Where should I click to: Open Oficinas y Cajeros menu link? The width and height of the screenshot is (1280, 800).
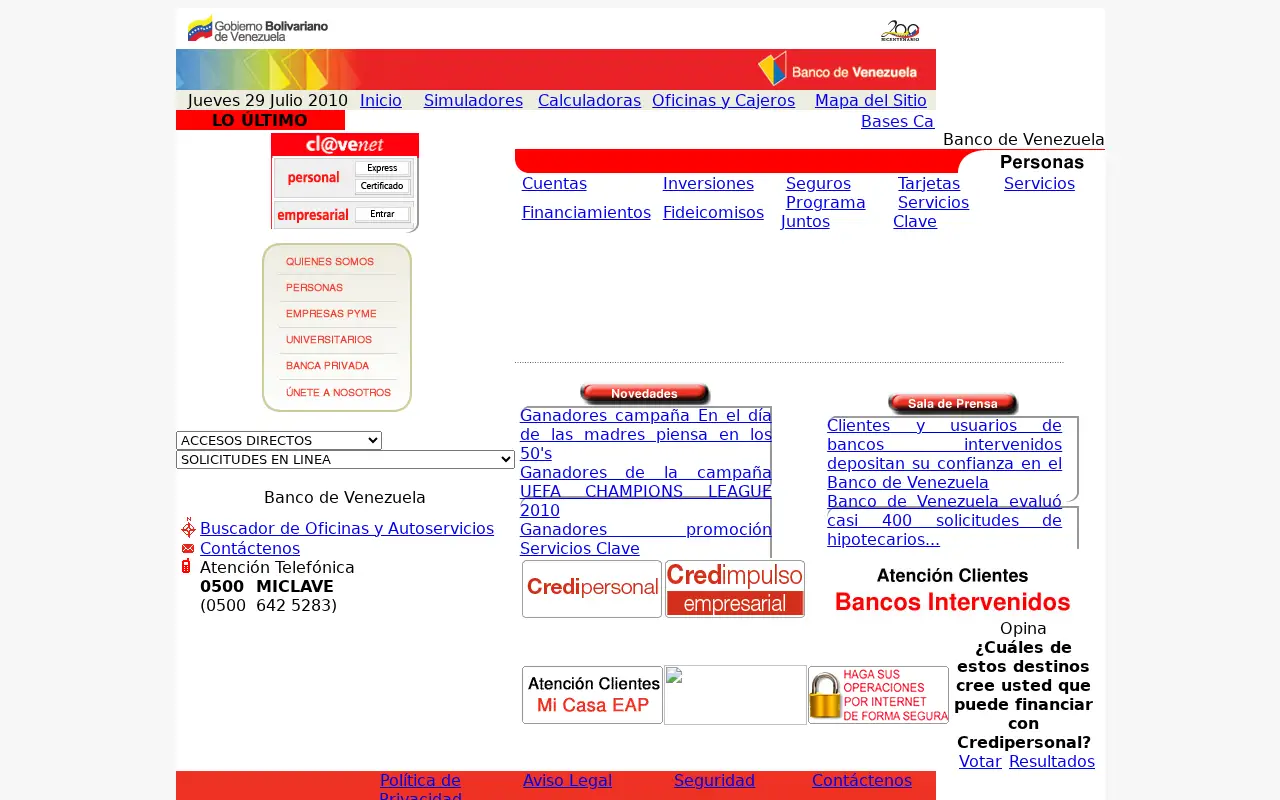(723, 100)
